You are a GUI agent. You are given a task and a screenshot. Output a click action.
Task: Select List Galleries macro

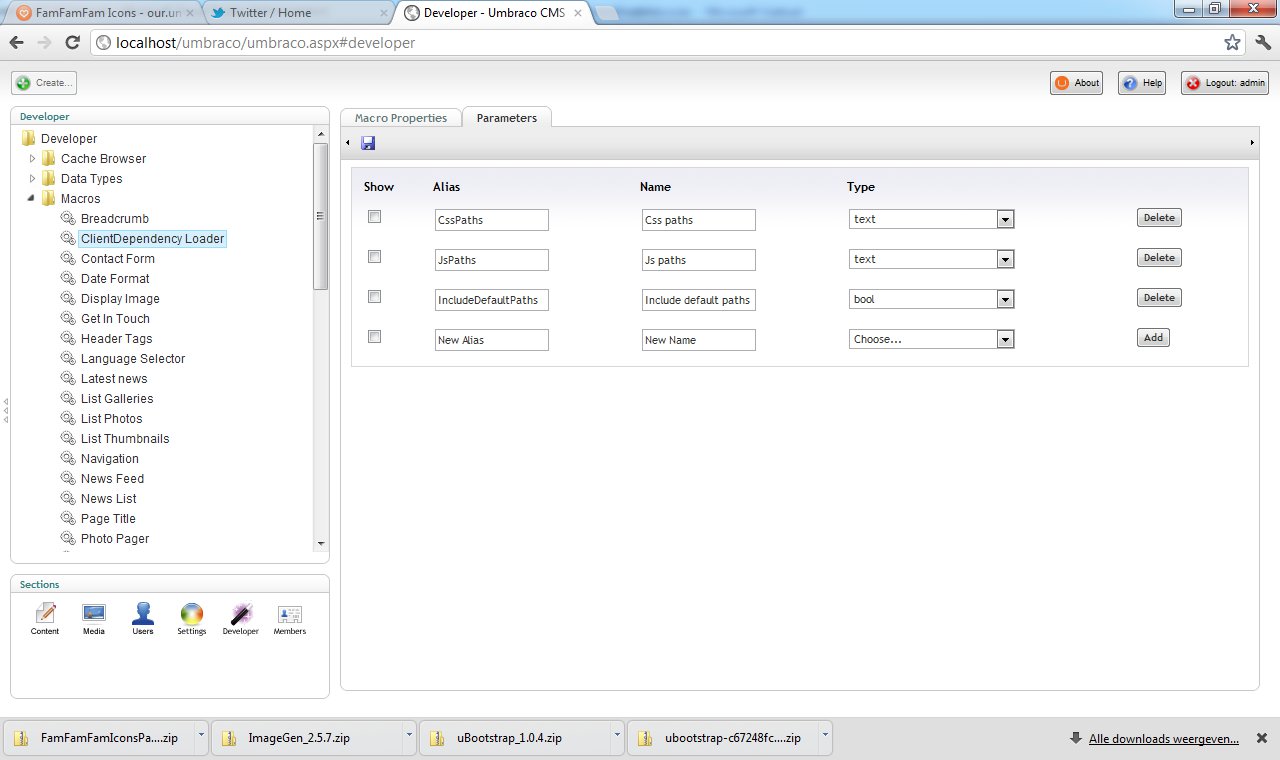117,399
